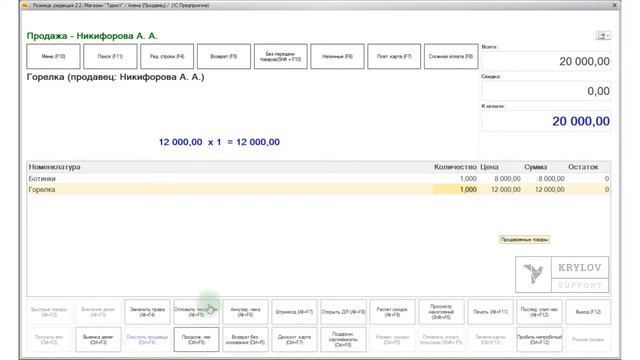The width and height of the screenshot is (640, 360).
Task: Click Открыть ДЯ (Alt+F8) button
Action: (343, 312)
